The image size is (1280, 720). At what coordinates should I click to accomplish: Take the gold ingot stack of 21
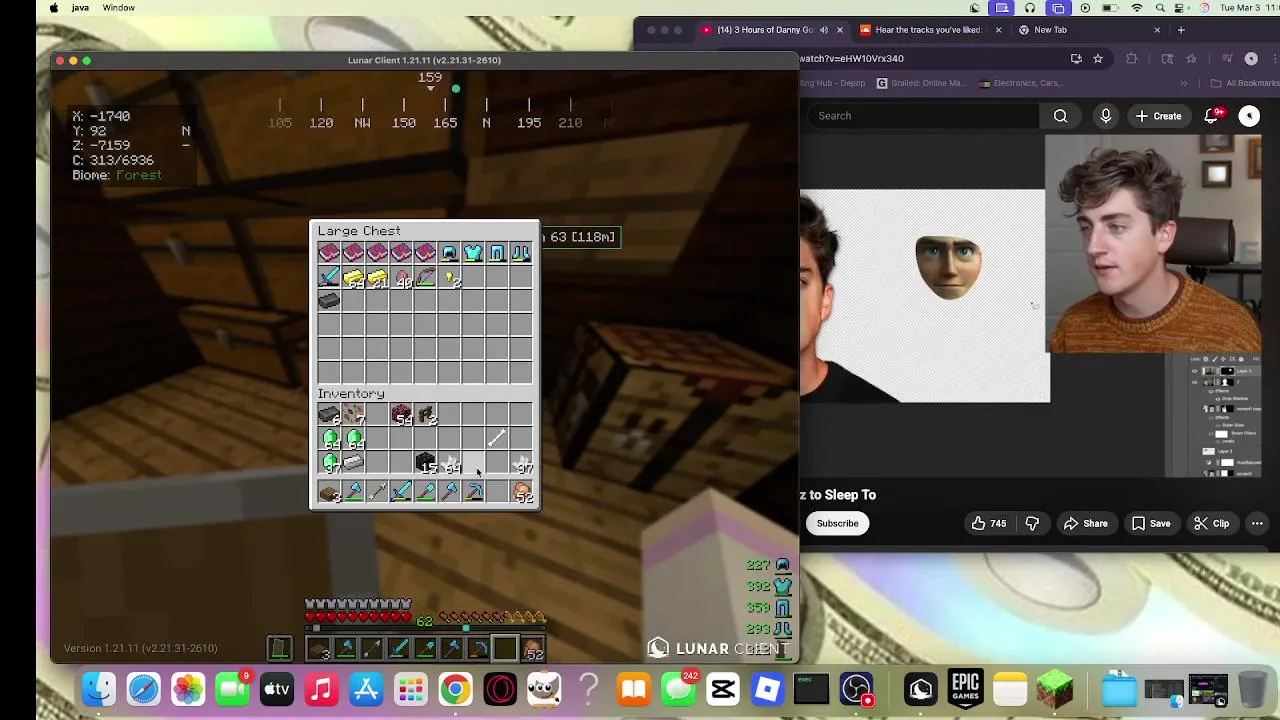377,278
